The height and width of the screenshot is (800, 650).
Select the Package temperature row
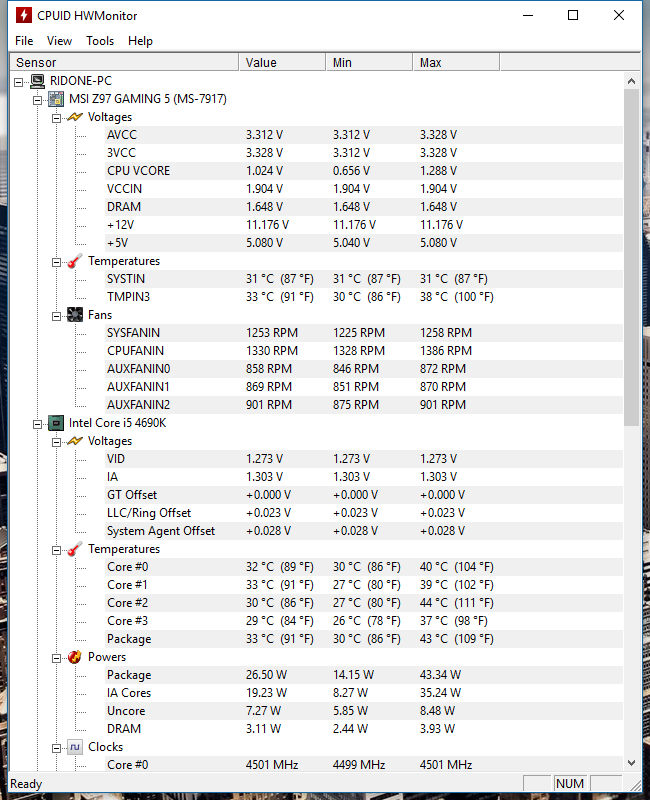click(364, 639)
